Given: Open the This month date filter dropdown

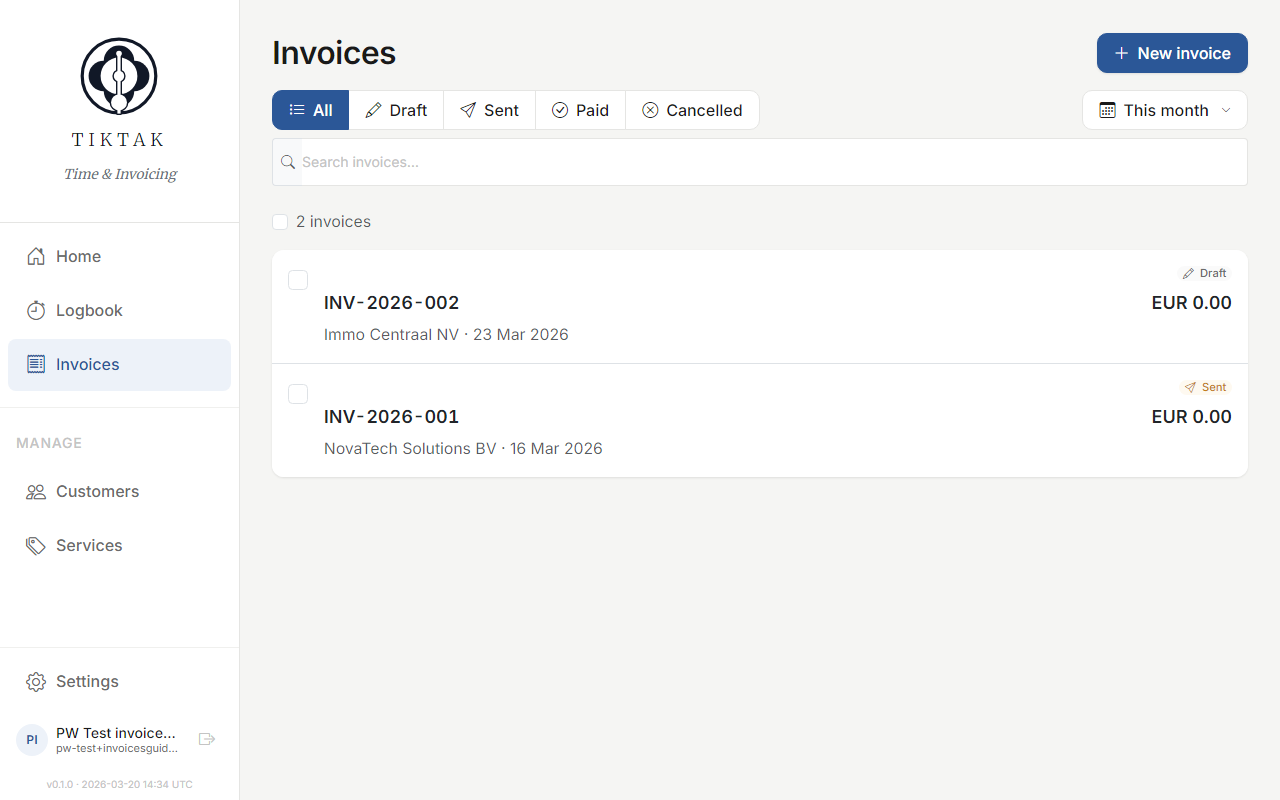Looking at the screenshot, I should [x=1164, y=110].
